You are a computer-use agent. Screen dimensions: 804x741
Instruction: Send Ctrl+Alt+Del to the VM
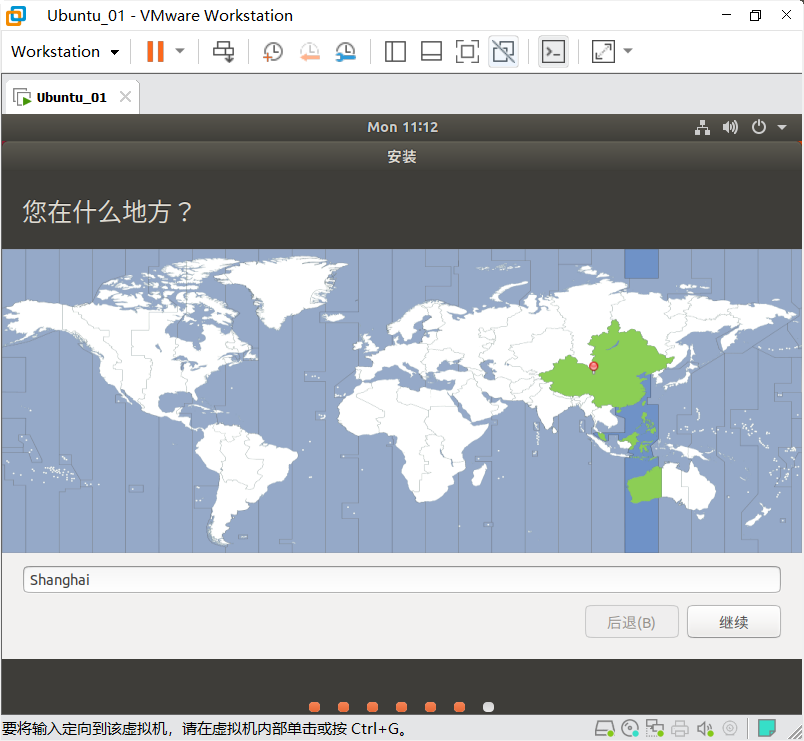pyautogui.click(x=224, y=51)
